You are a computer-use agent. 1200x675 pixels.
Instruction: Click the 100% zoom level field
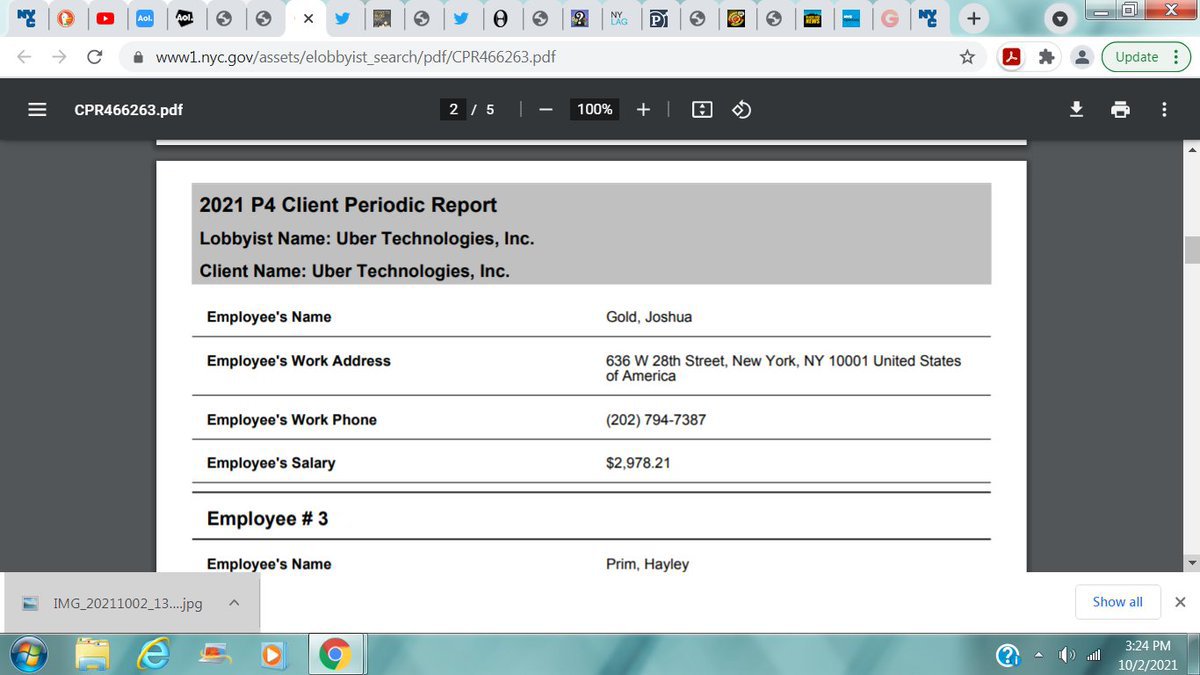point(595,110)
